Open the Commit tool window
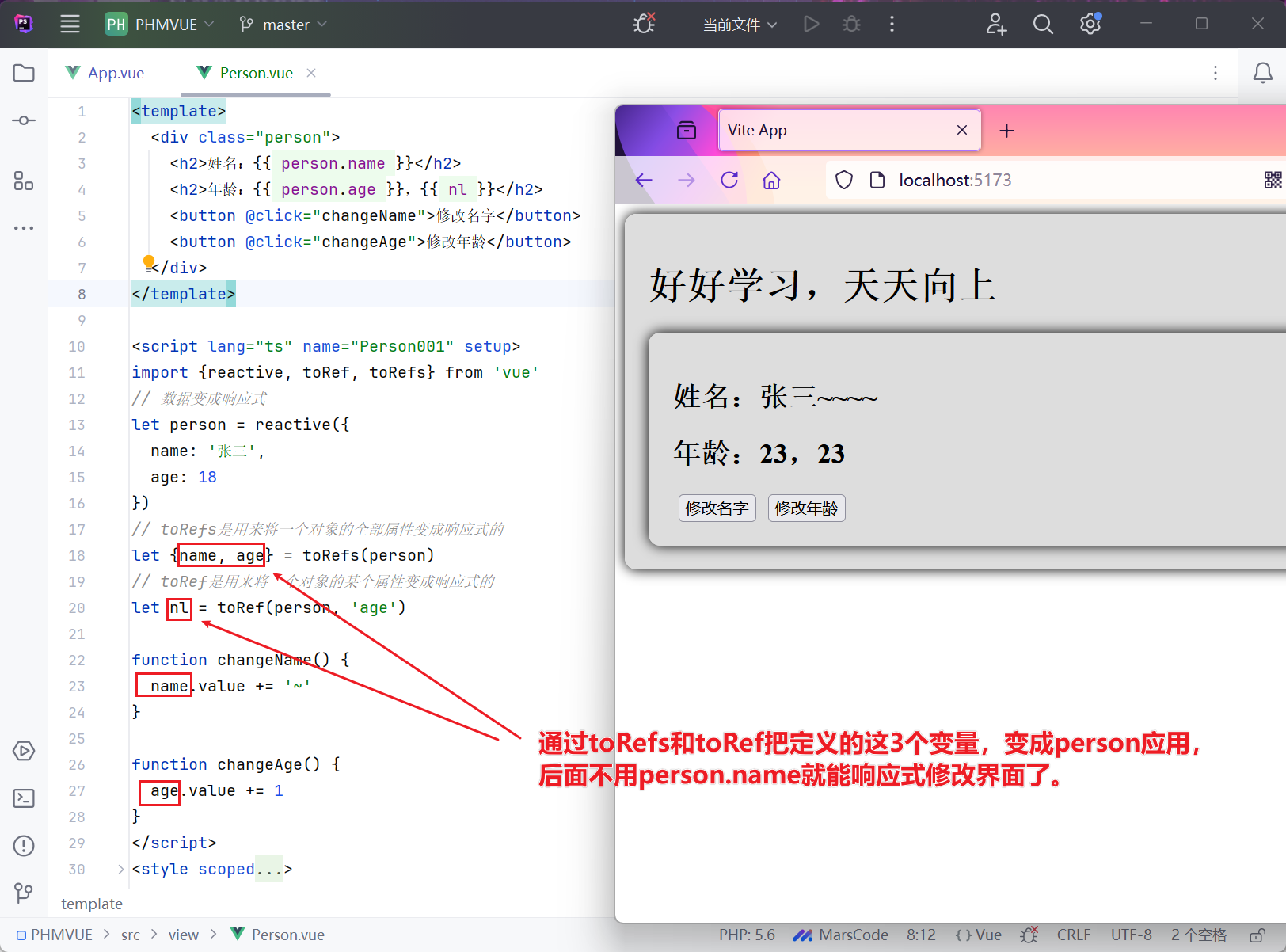The image size is (1286, 952). pos(24,120)
